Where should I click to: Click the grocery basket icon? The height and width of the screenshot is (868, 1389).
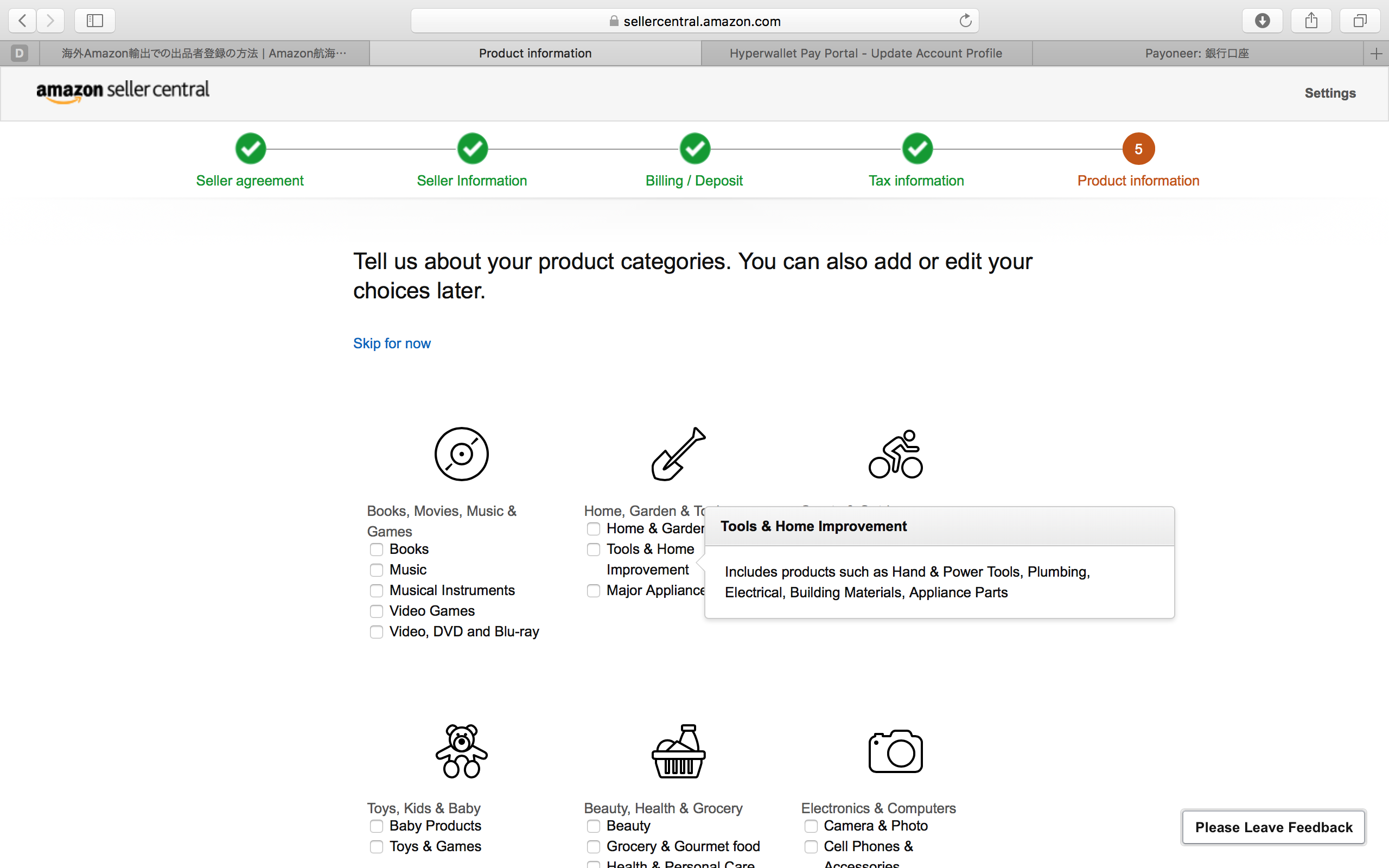point(678,751)
